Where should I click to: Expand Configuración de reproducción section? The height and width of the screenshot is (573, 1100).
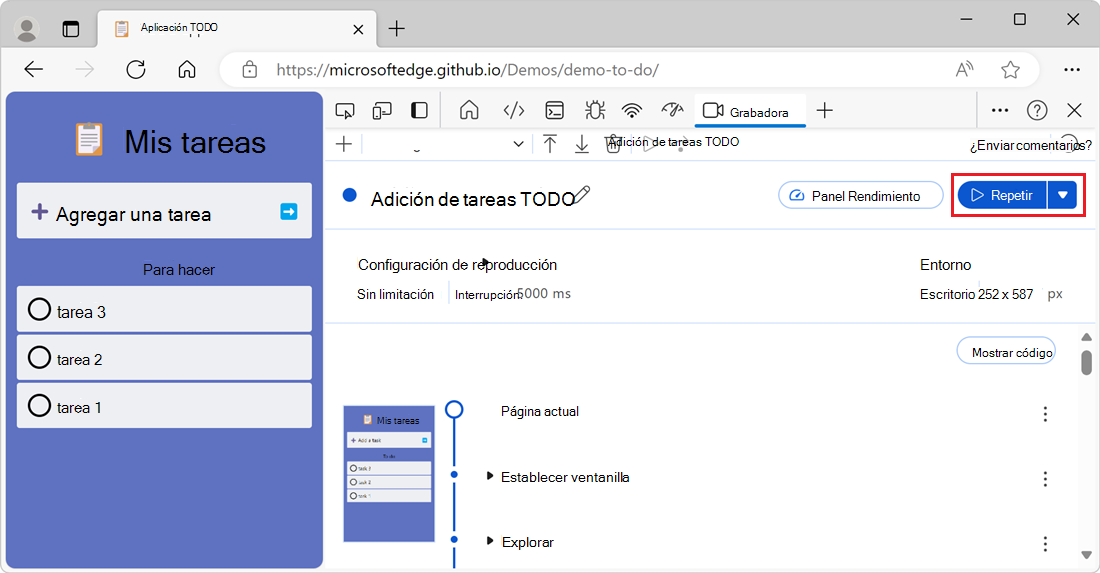tap(457, 265)
